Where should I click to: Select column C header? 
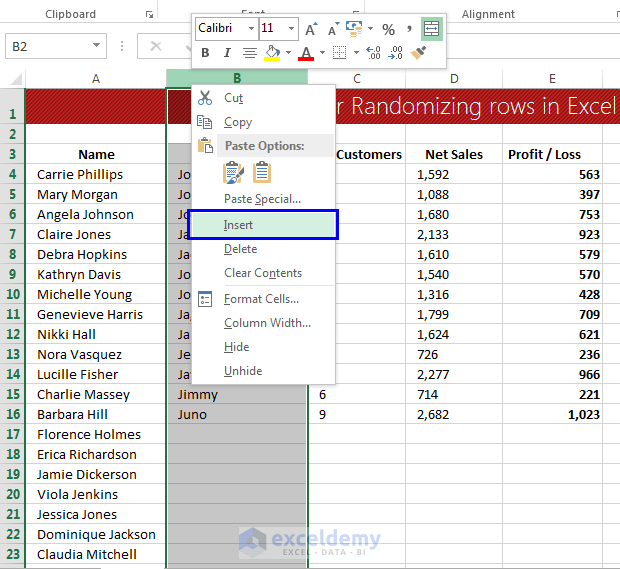(357, 79)
